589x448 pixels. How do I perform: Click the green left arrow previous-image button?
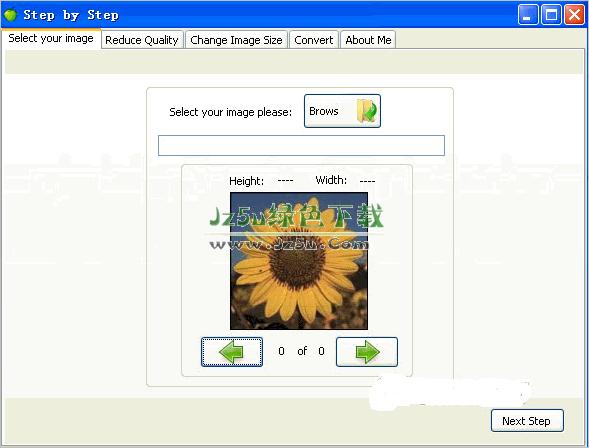point(232,352)
